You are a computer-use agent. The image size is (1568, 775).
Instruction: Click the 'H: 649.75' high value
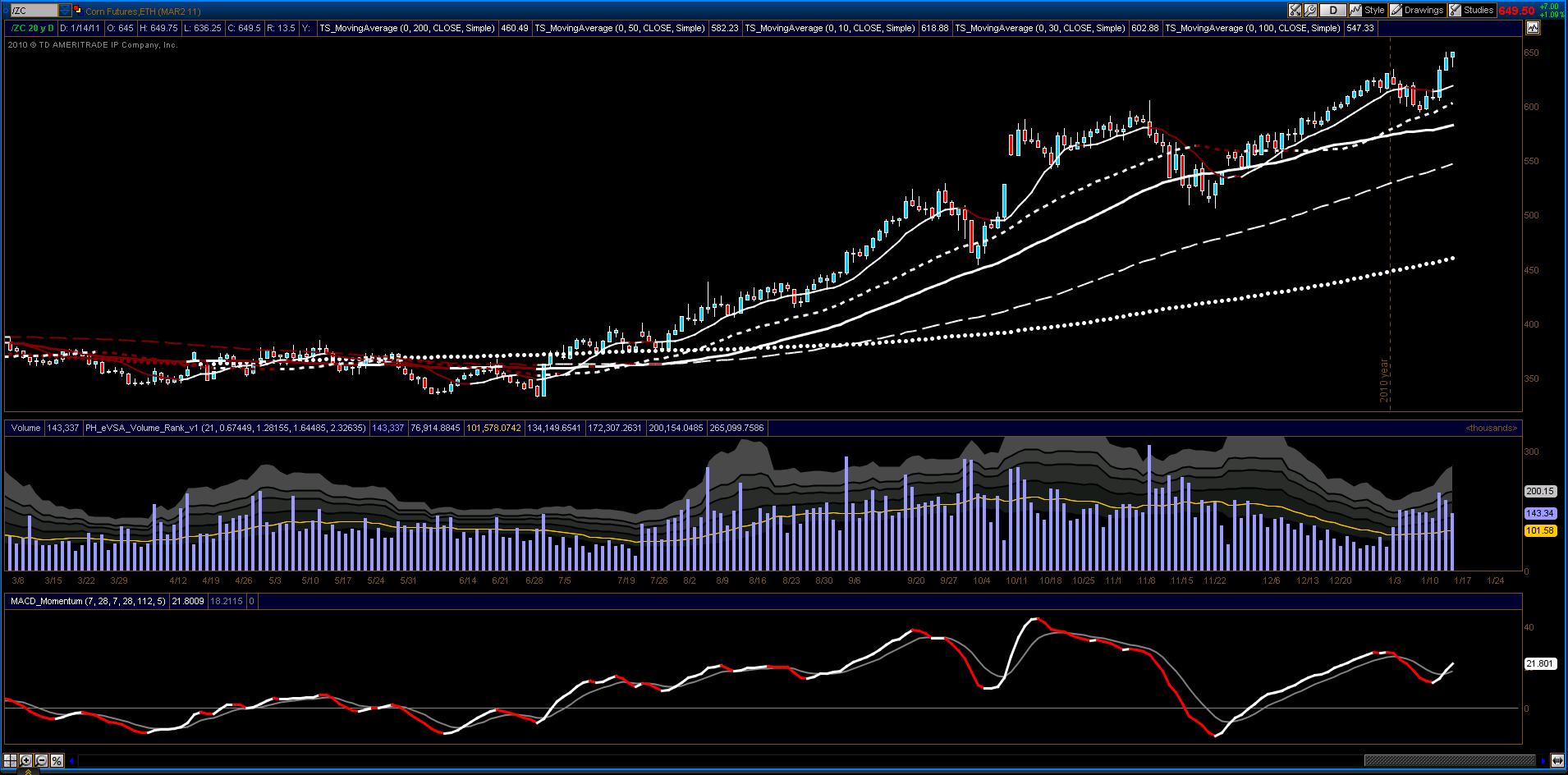158,28
